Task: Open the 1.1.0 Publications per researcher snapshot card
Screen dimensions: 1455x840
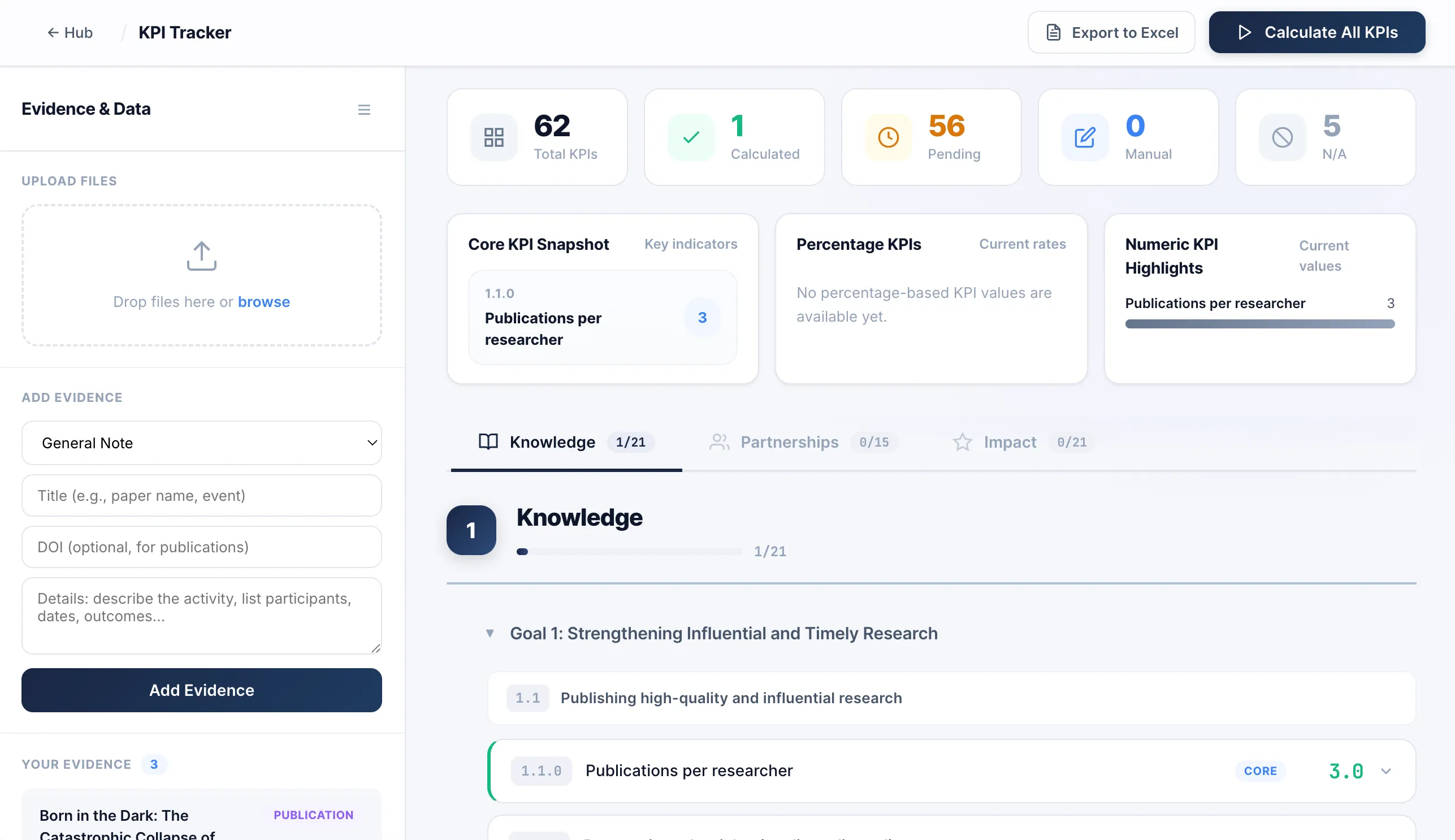Action: 603,317
